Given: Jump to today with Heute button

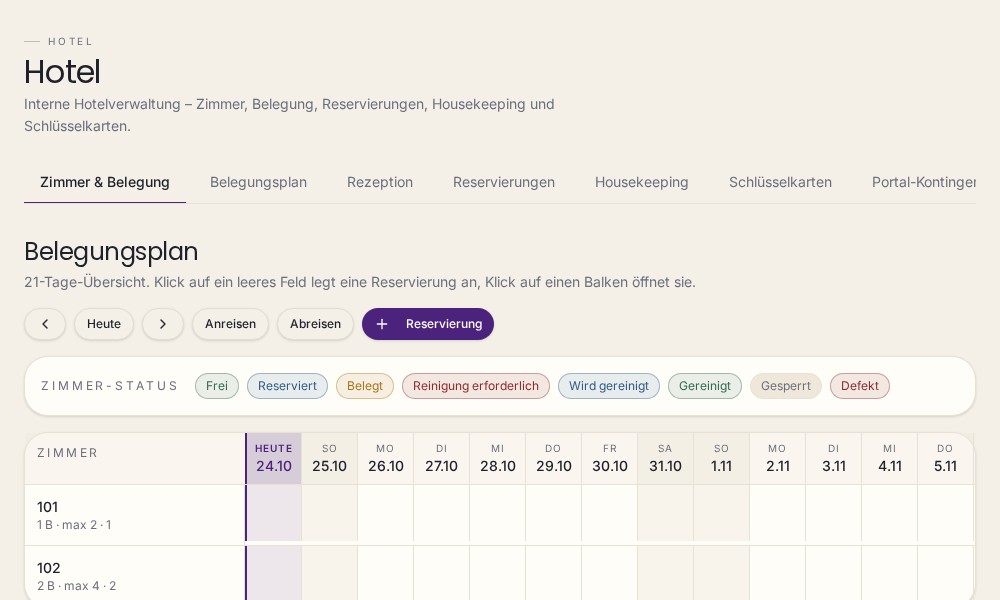Looking at the screenshot, I should coord(104,324).
